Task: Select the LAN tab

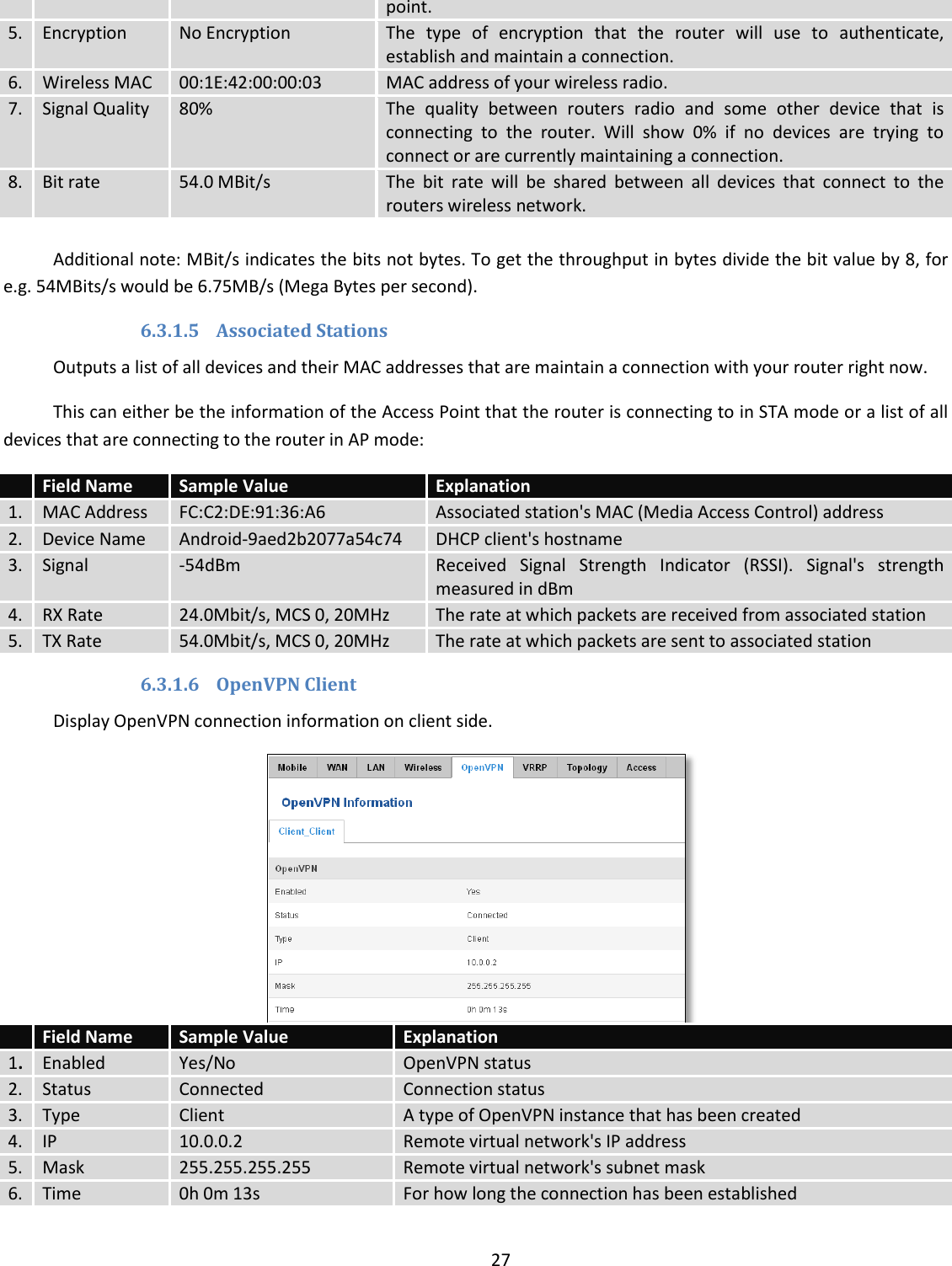Action: click(x=374, y=767)
